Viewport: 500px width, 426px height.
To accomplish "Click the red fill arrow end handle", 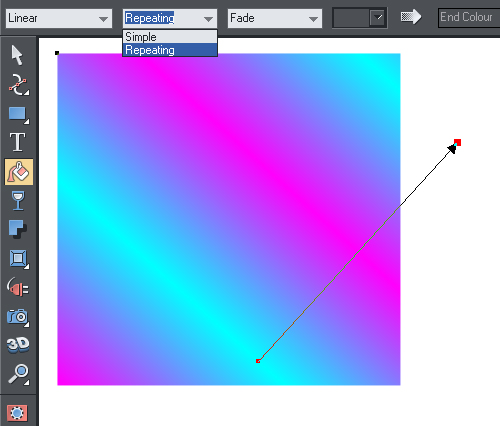I will pos(457,143).
